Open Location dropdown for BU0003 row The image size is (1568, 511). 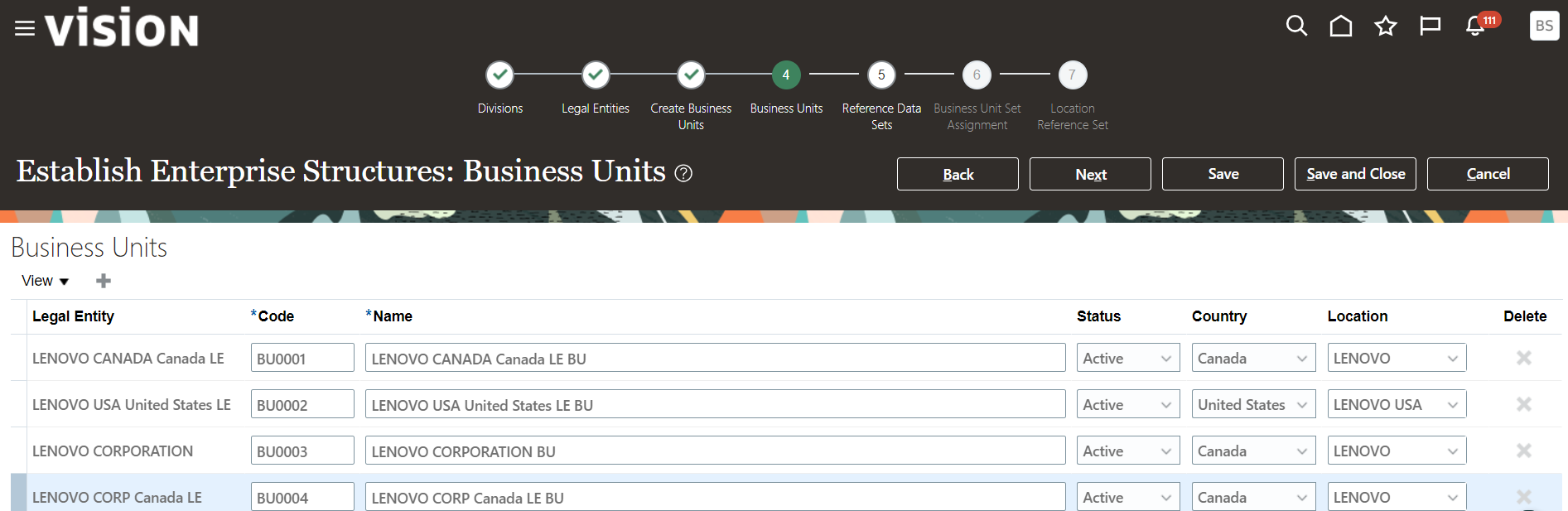coord(1397,451)
